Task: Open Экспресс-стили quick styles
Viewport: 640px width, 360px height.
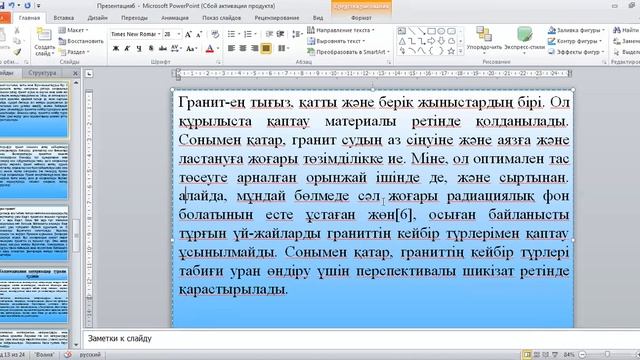Action: point(524,40)
